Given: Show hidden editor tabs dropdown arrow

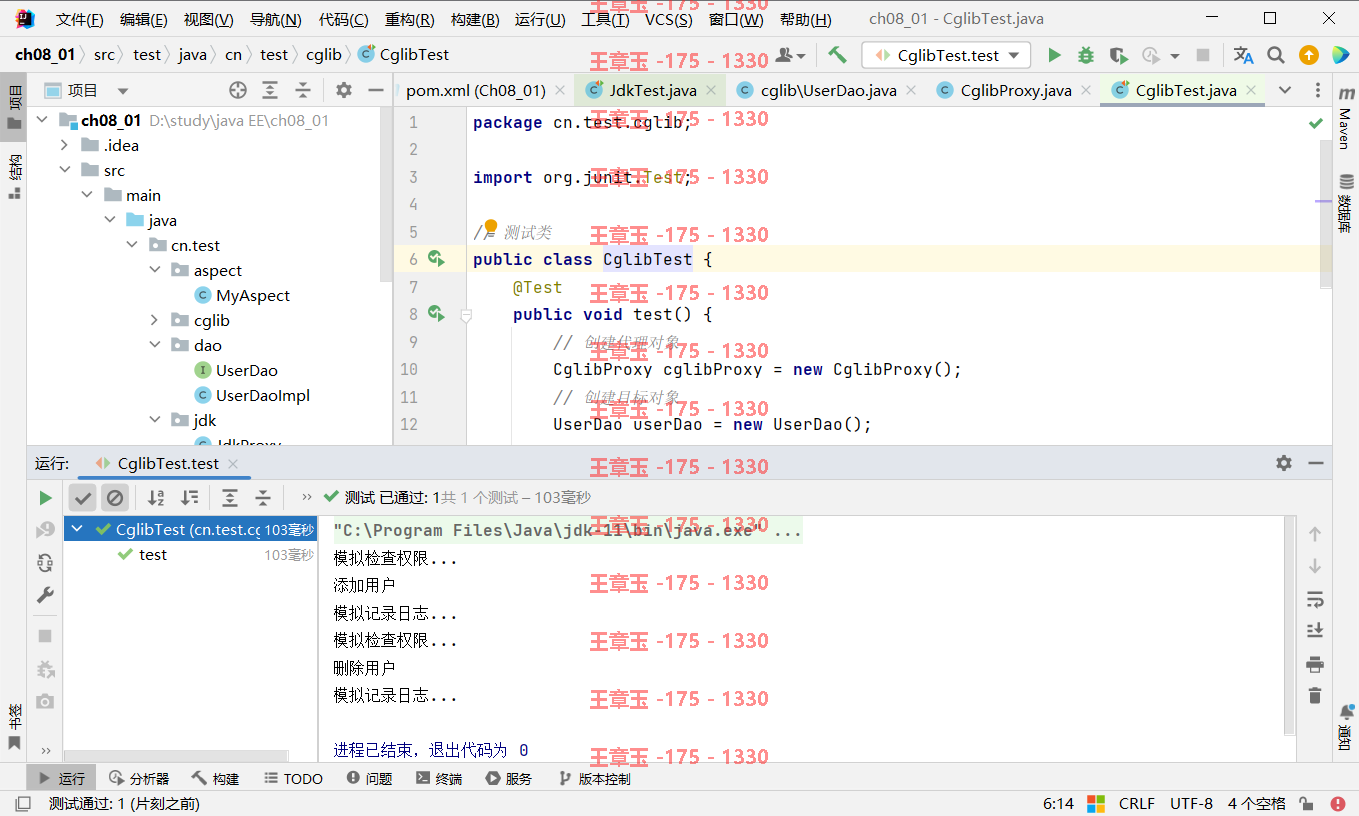Looking at the screenshot, I should pos(1285,90).
